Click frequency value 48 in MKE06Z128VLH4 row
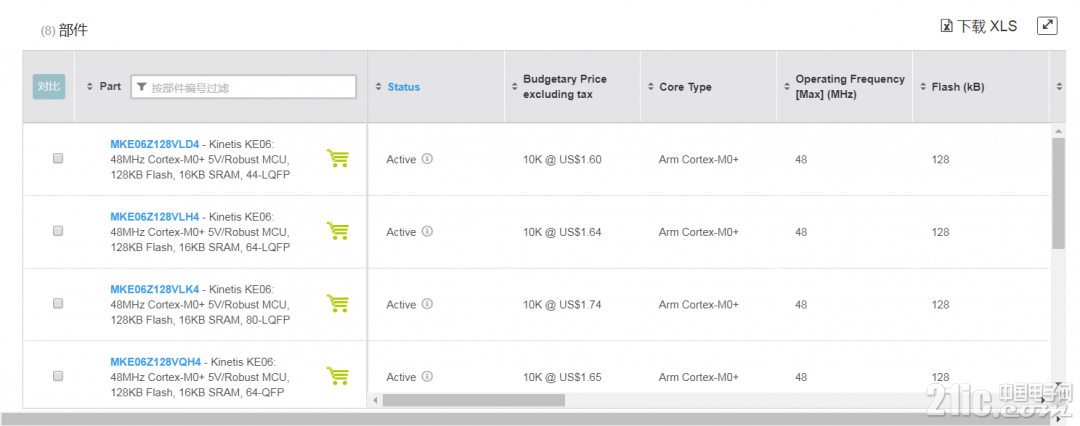 (x=801, y=232)
